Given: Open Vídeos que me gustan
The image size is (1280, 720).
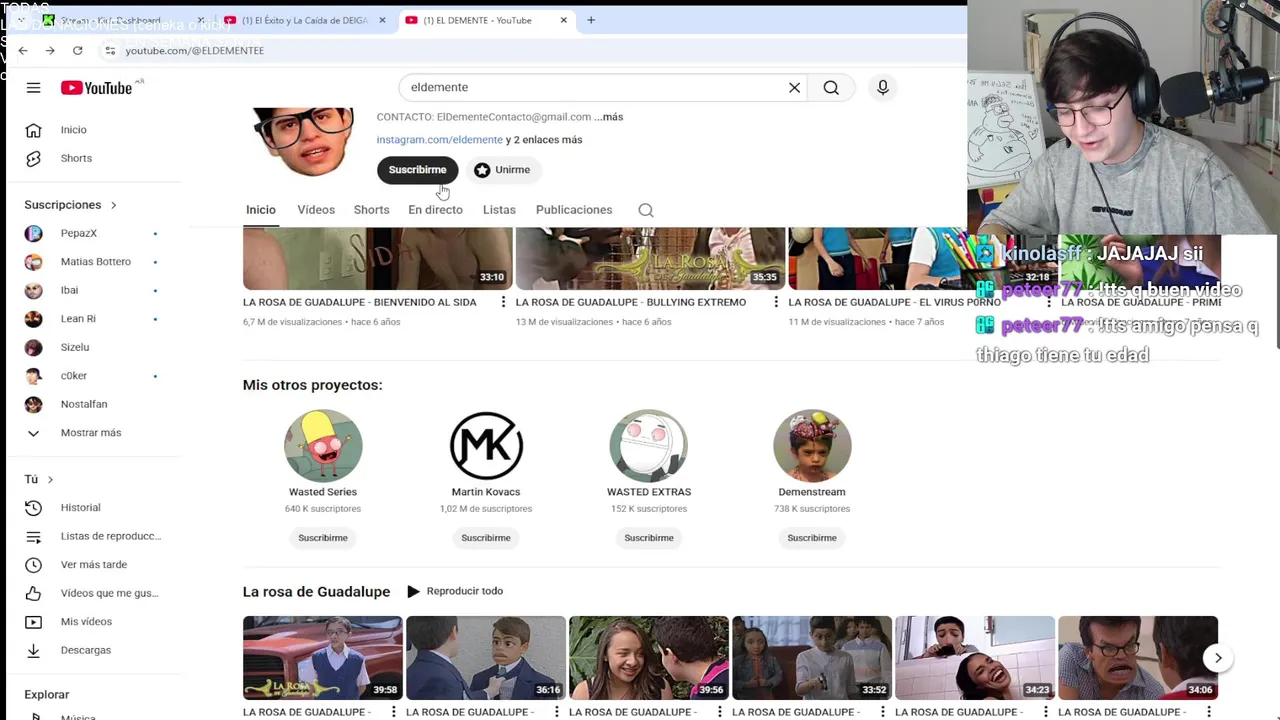Looking at the screenshot, I should pos(109,593).
